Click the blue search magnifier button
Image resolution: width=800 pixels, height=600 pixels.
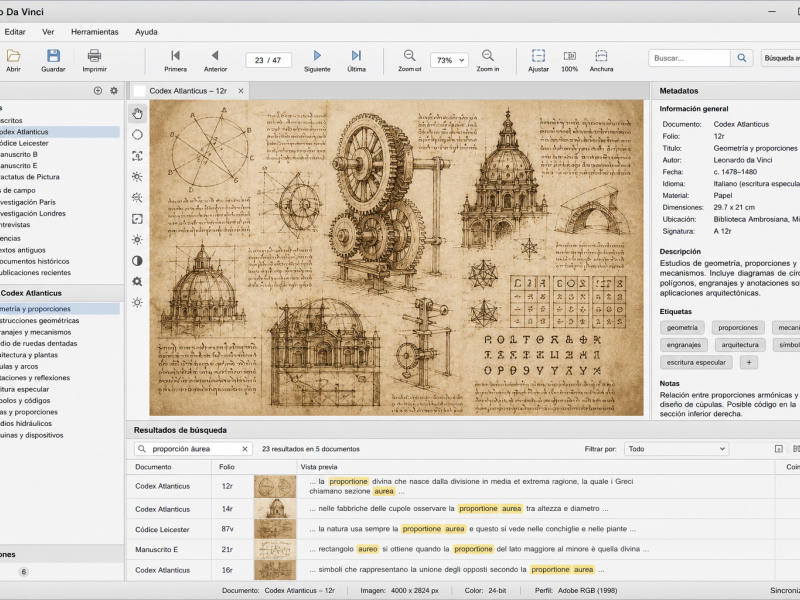pyautogui.click(x=742, y=58)
